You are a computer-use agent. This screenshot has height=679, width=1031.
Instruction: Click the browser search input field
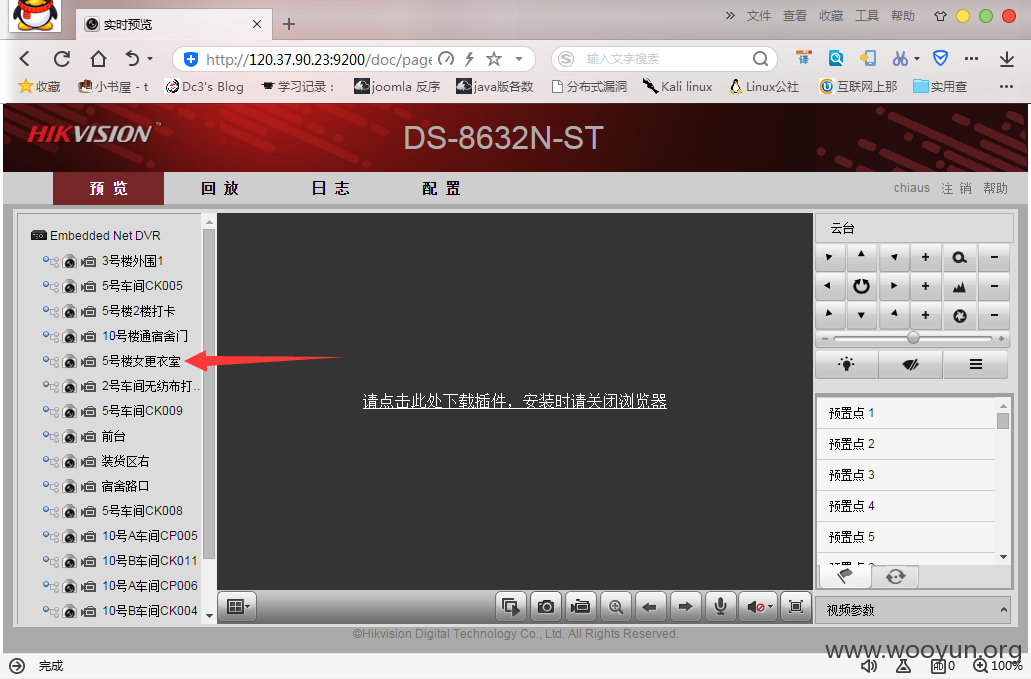tap(664, 59)
